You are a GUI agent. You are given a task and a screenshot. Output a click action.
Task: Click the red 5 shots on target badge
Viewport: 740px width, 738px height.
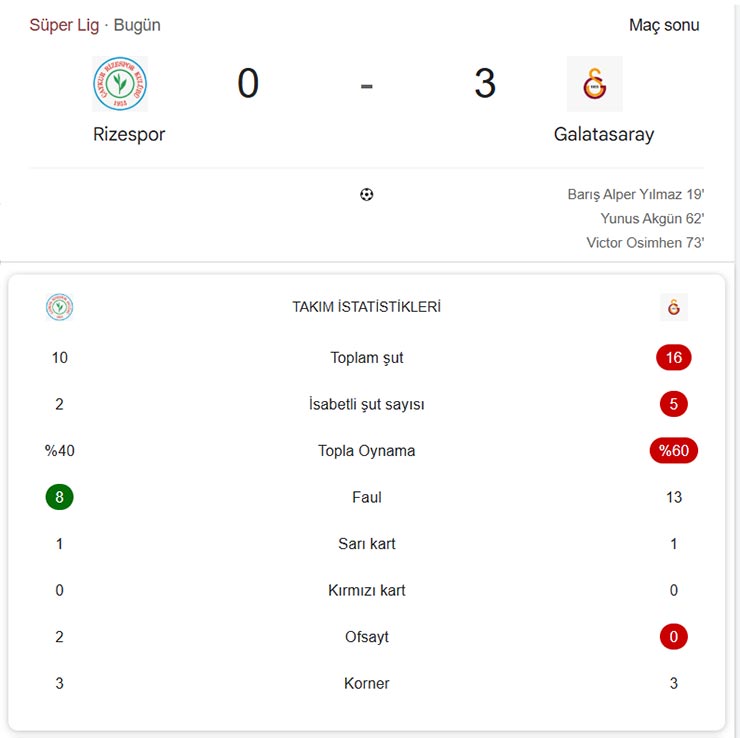(673, 404)
